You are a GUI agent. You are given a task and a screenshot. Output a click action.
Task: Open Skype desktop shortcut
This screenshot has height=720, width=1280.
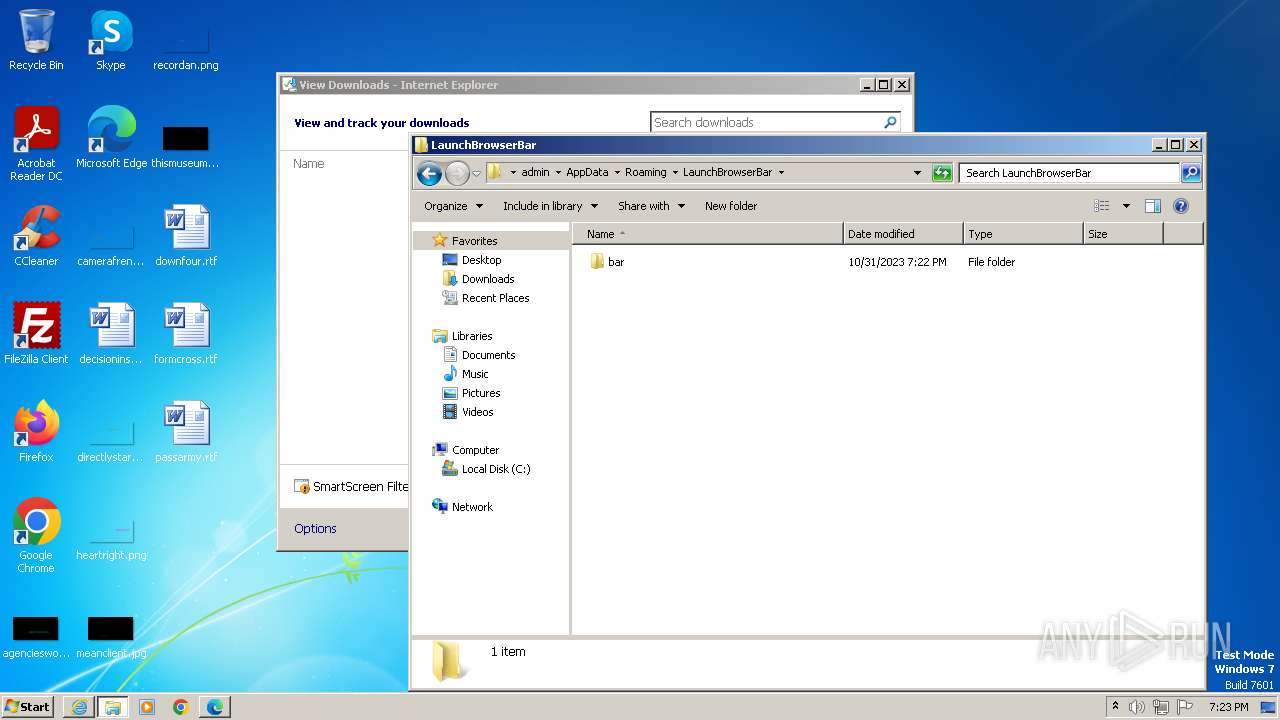111,40
